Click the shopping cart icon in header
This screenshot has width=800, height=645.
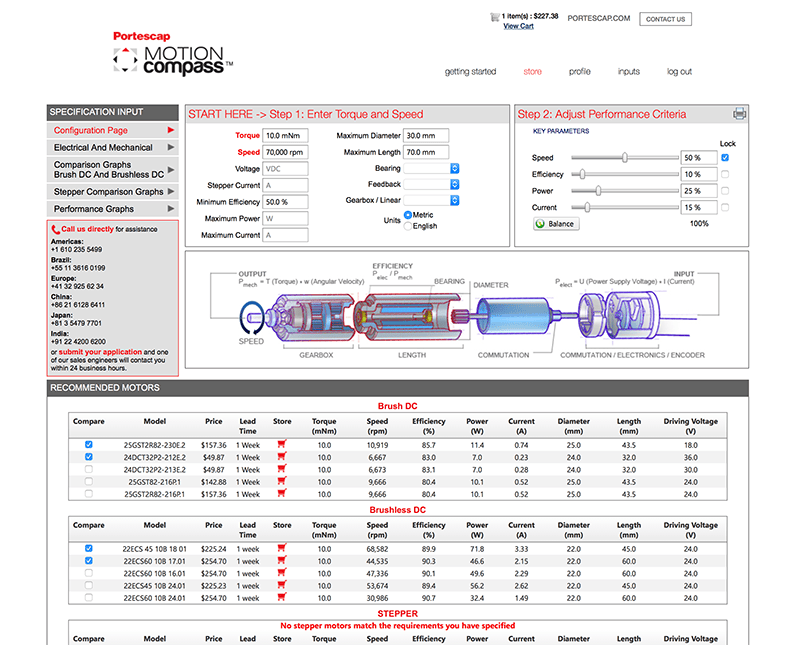pos(494,17)
